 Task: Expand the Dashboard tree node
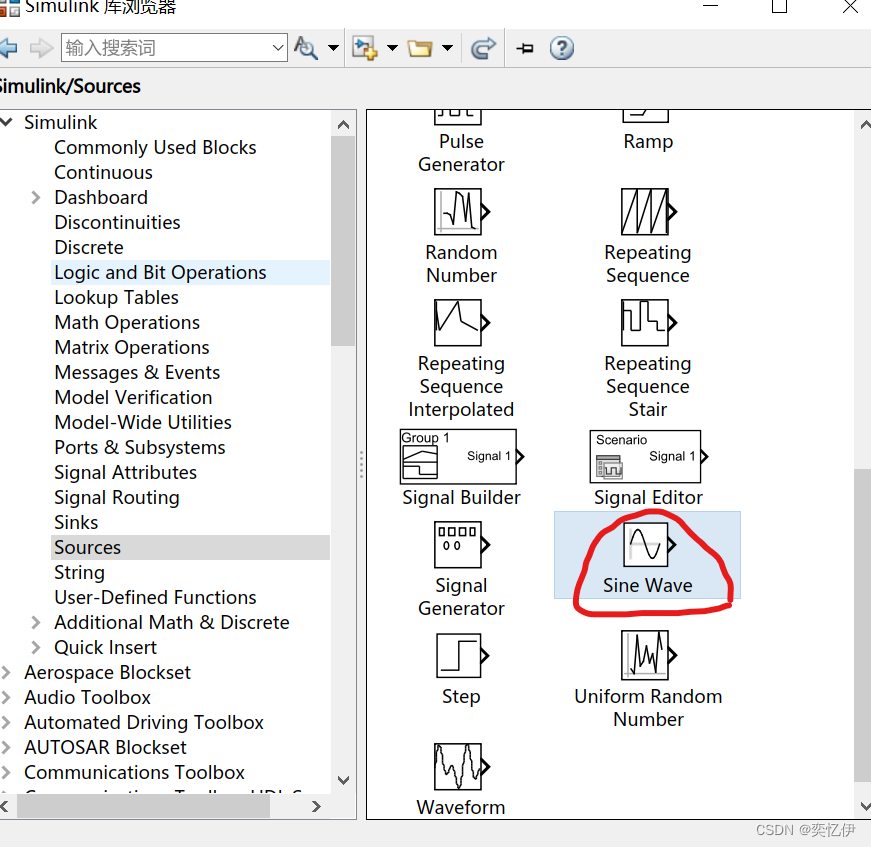click(x=36, y=197)
